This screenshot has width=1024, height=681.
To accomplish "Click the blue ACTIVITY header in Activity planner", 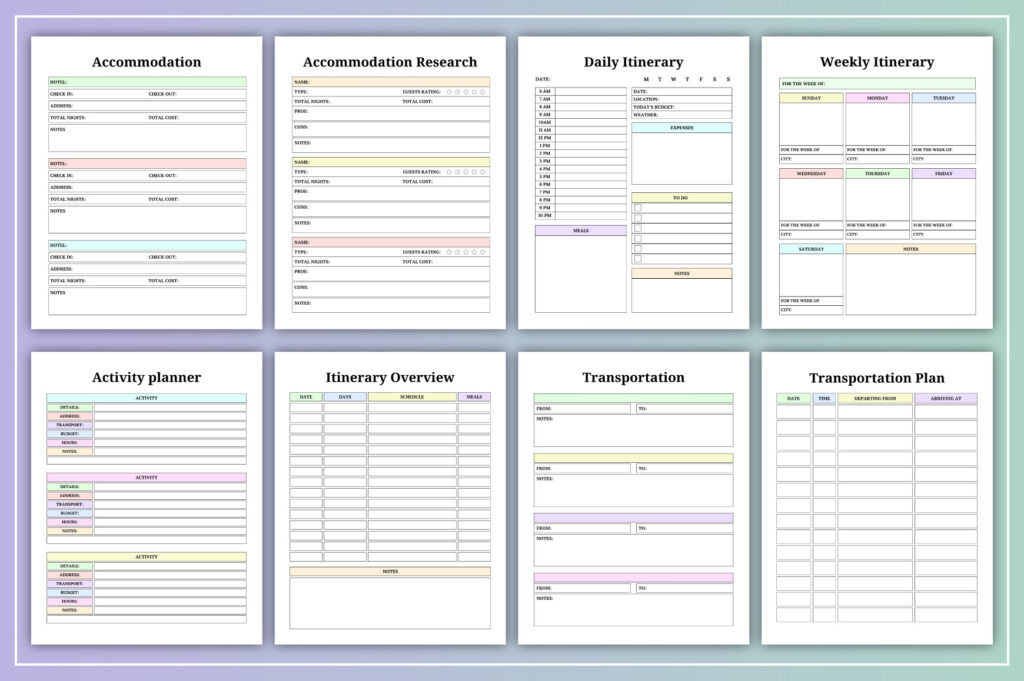I will click(x=146, y=398).
